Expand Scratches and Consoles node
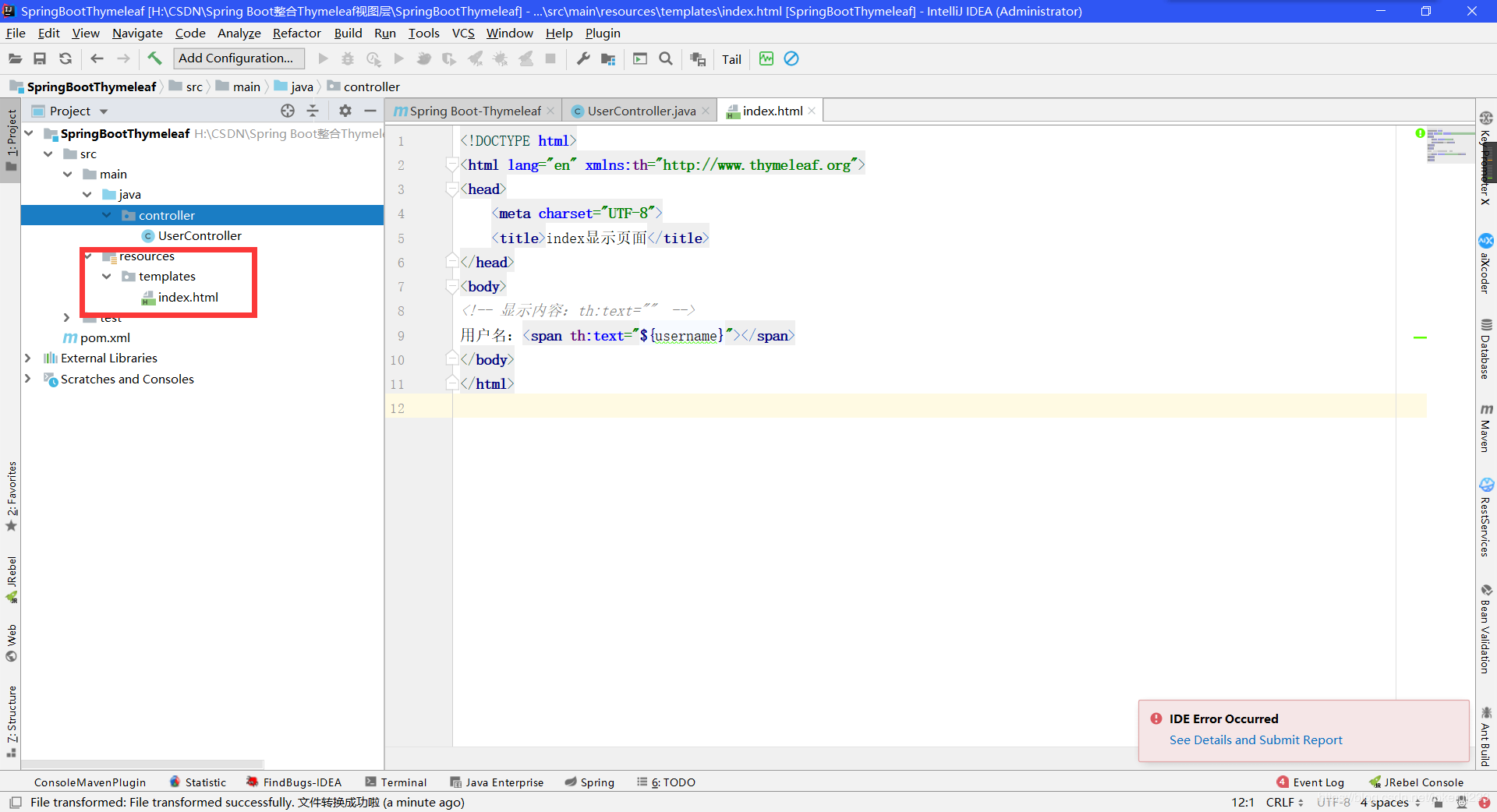The image size is (1497, 812). [x=28, y=379]
